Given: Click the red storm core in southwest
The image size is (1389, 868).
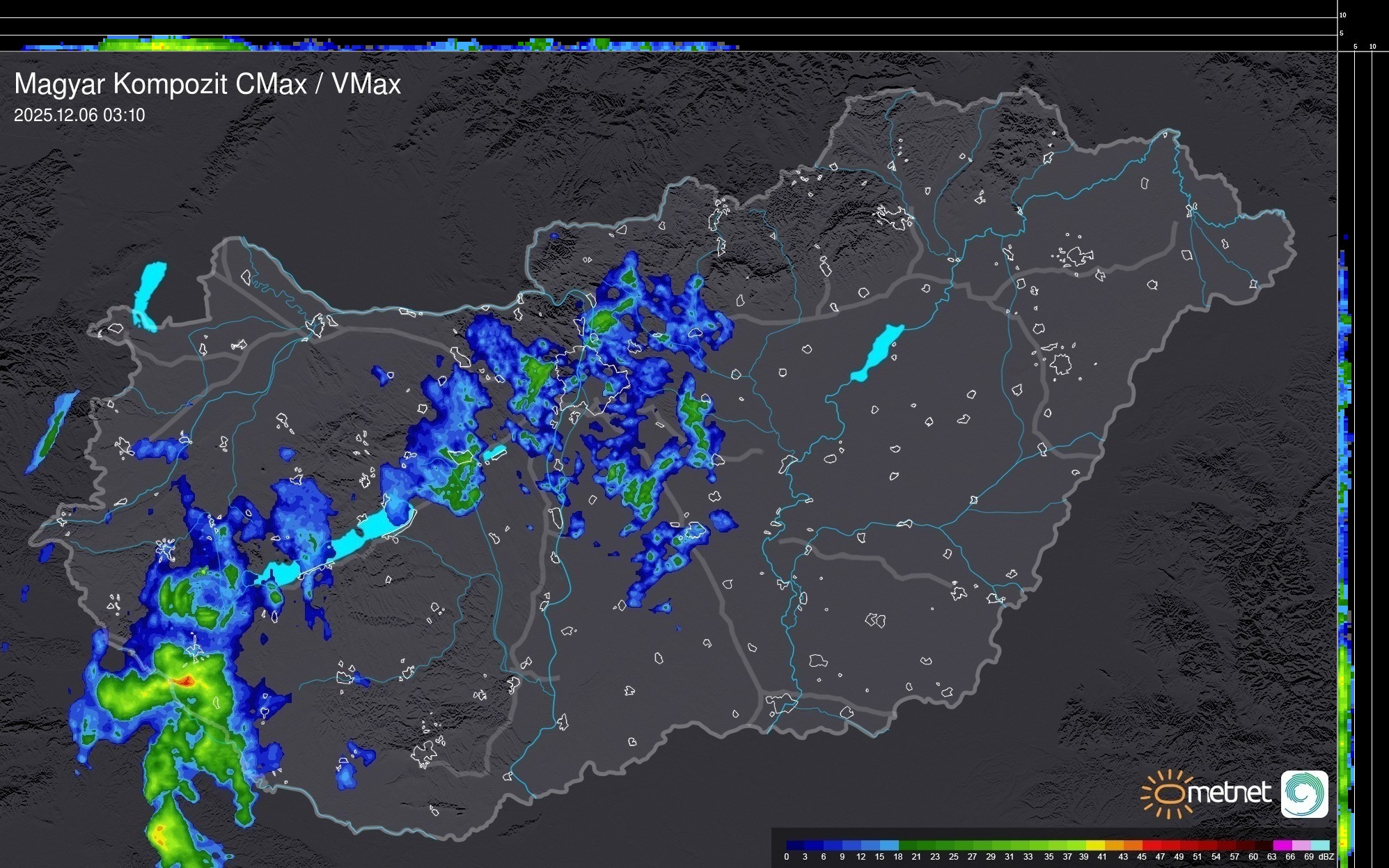Looking at the screenshot, I should 185,681.
